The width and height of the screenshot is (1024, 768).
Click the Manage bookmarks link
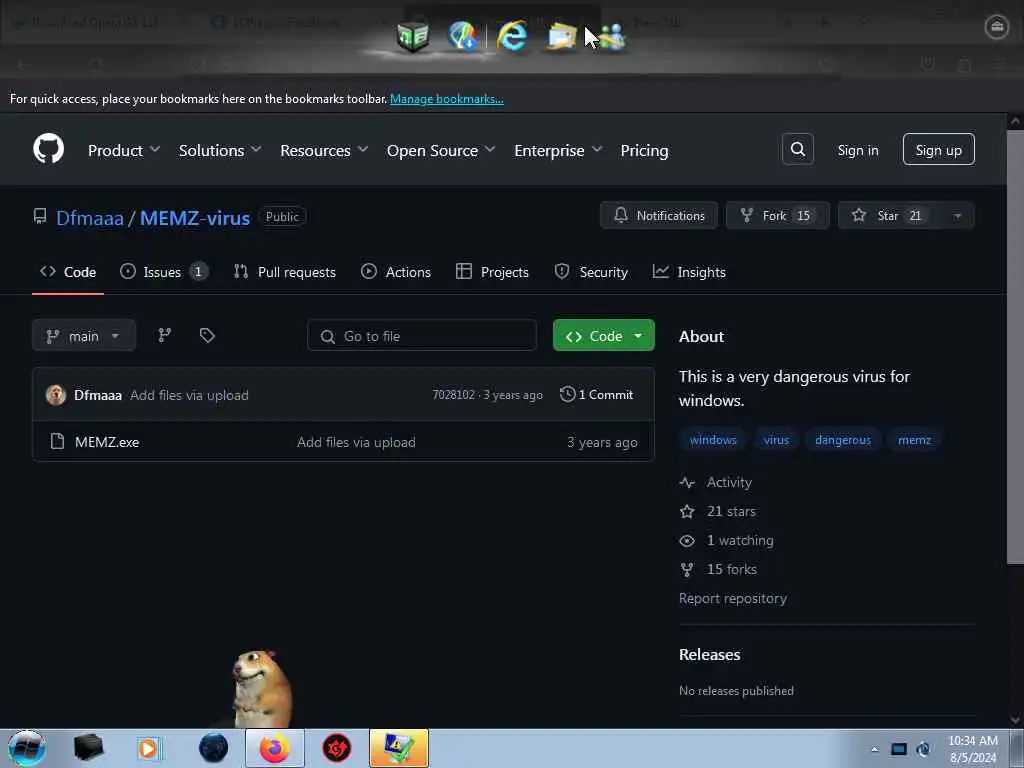click(x=447, y=99)
